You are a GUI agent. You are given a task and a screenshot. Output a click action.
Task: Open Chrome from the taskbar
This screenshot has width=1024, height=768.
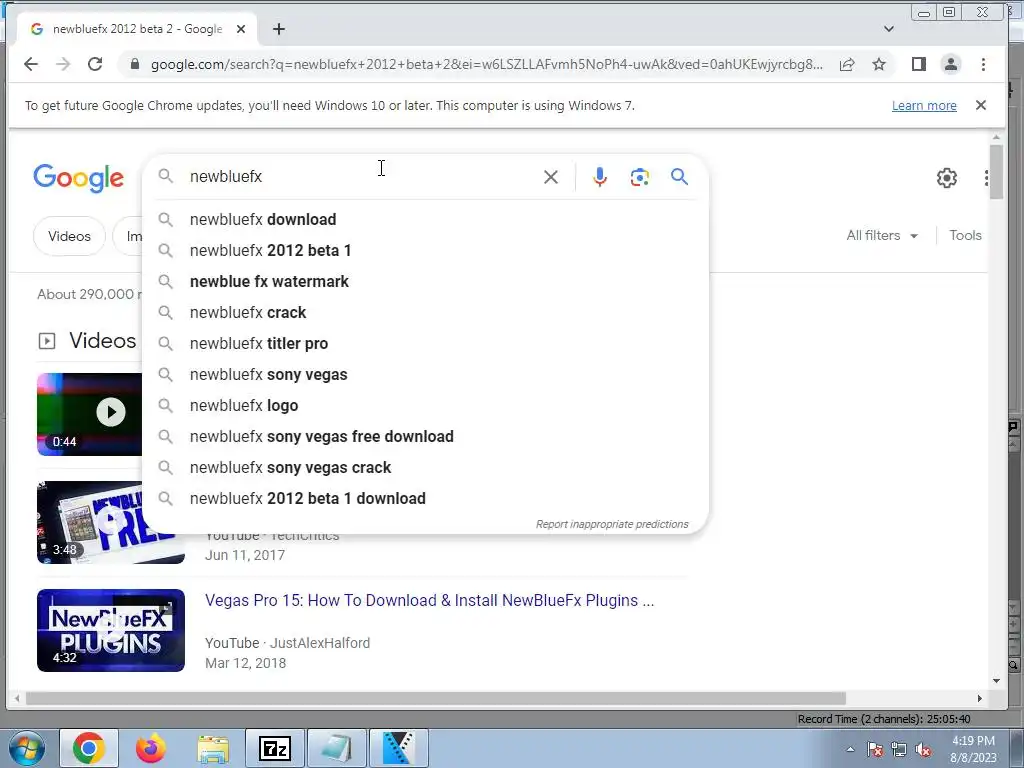coord(89,748)
